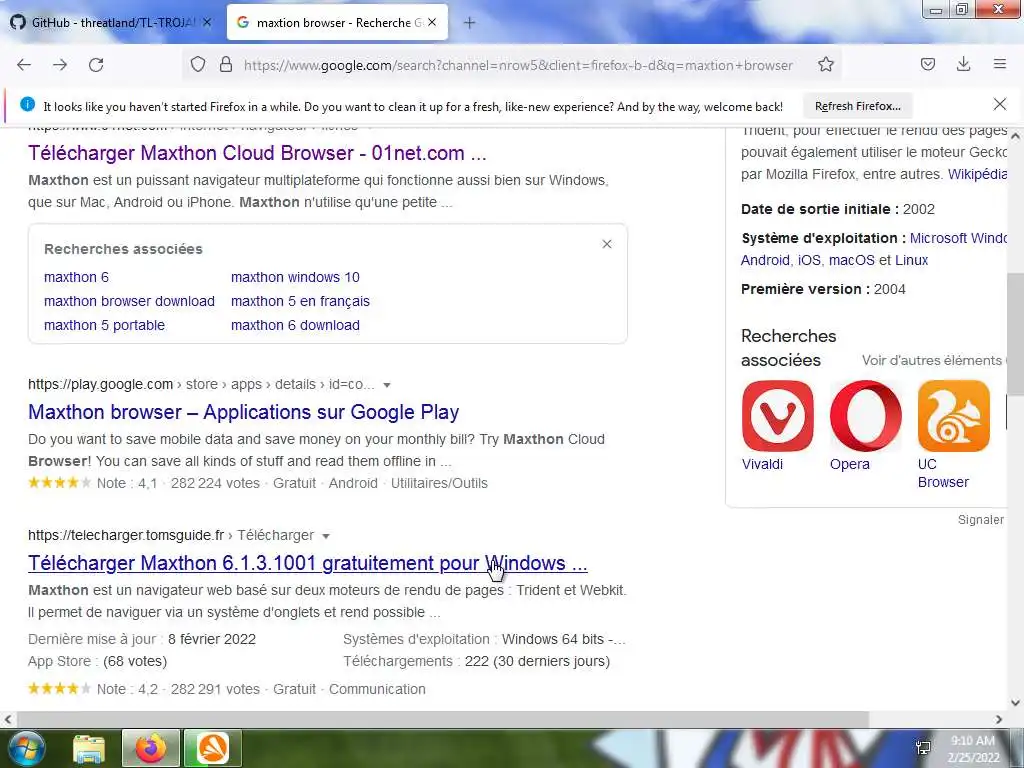
Task: Open Windows Explorer from the taskbar
Action: tap(89, 748)
